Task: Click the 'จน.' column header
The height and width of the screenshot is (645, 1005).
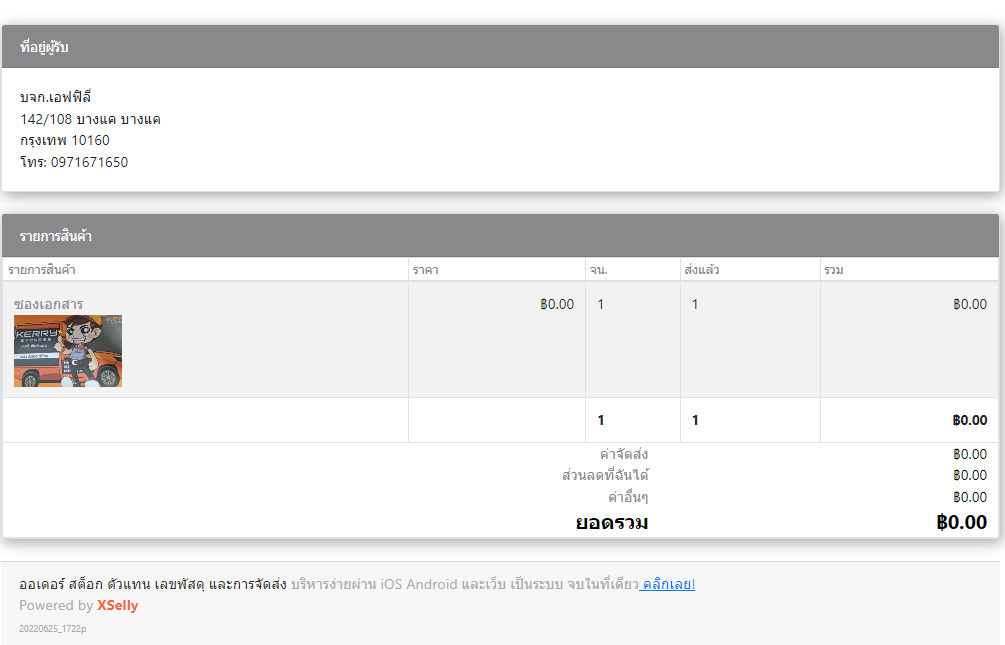Action: 599,270
